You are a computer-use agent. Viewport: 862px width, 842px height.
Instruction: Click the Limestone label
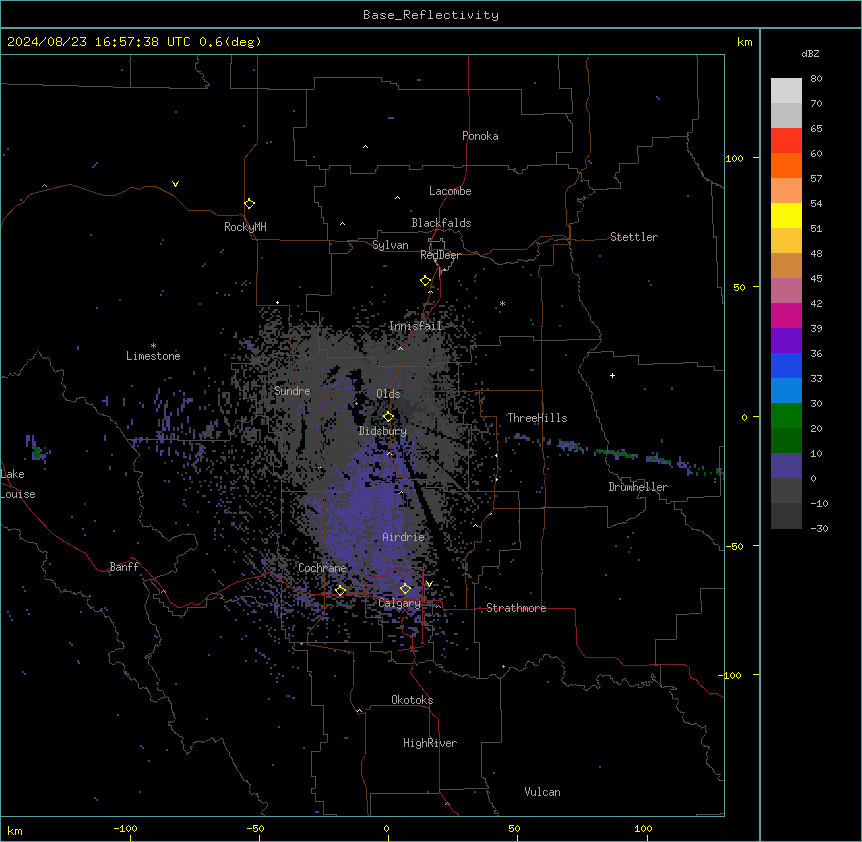[153, 356]
